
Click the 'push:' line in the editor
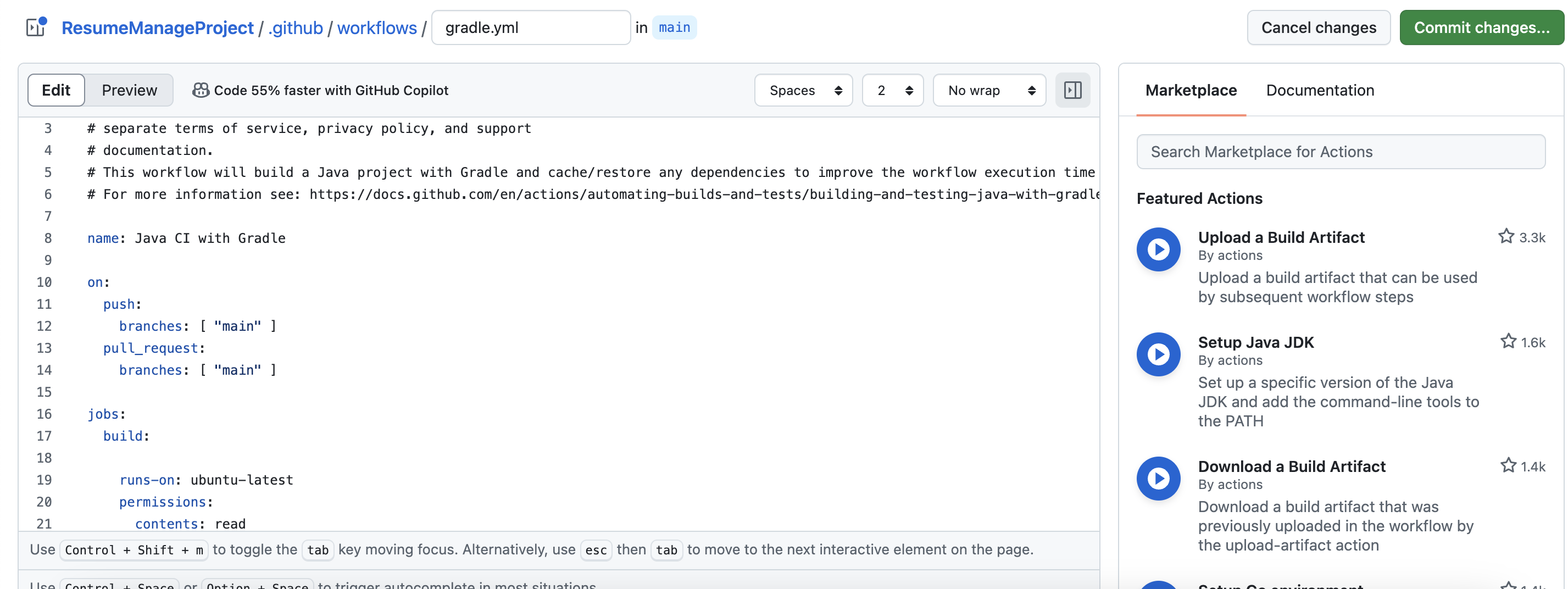click(122, 304)
